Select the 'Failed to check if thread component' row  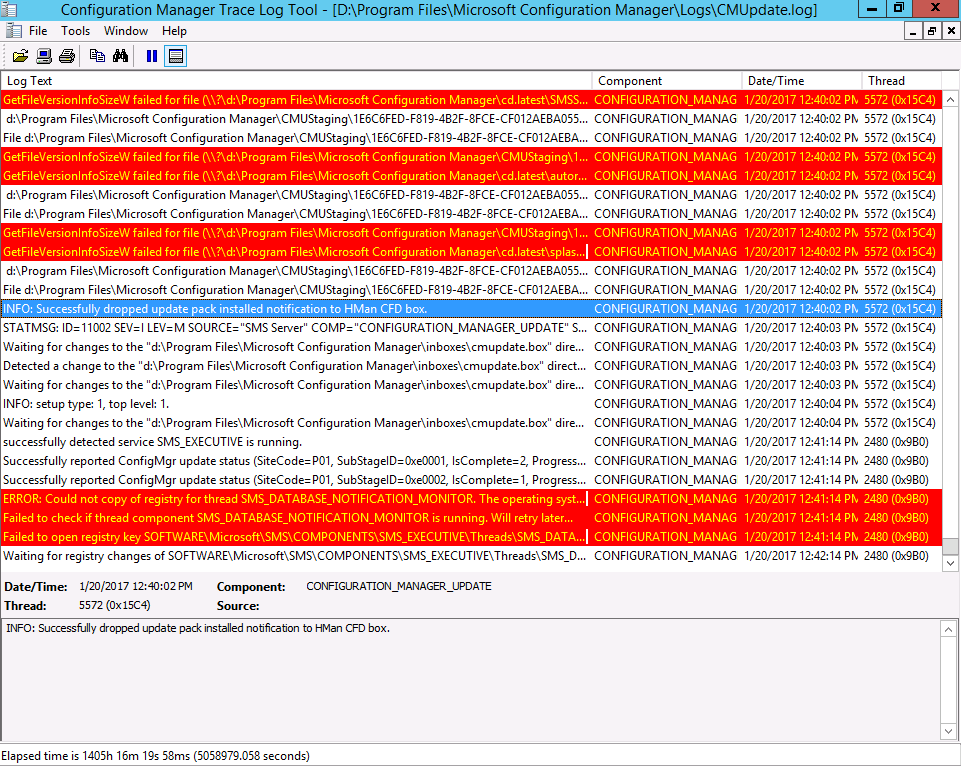pyautogui.click(x=471, y=518)
